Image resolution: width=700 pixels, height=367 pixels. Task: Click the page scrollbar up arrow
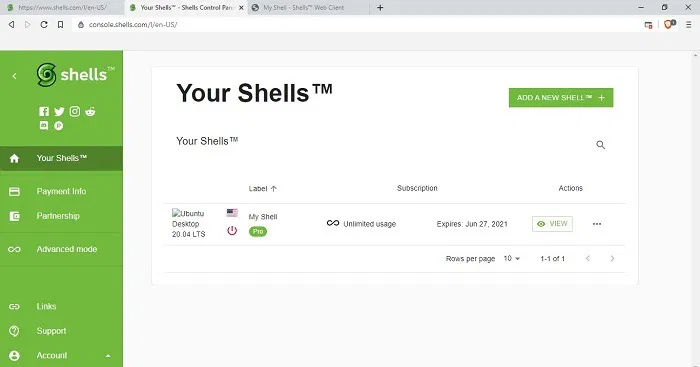(x=696, y=55)
